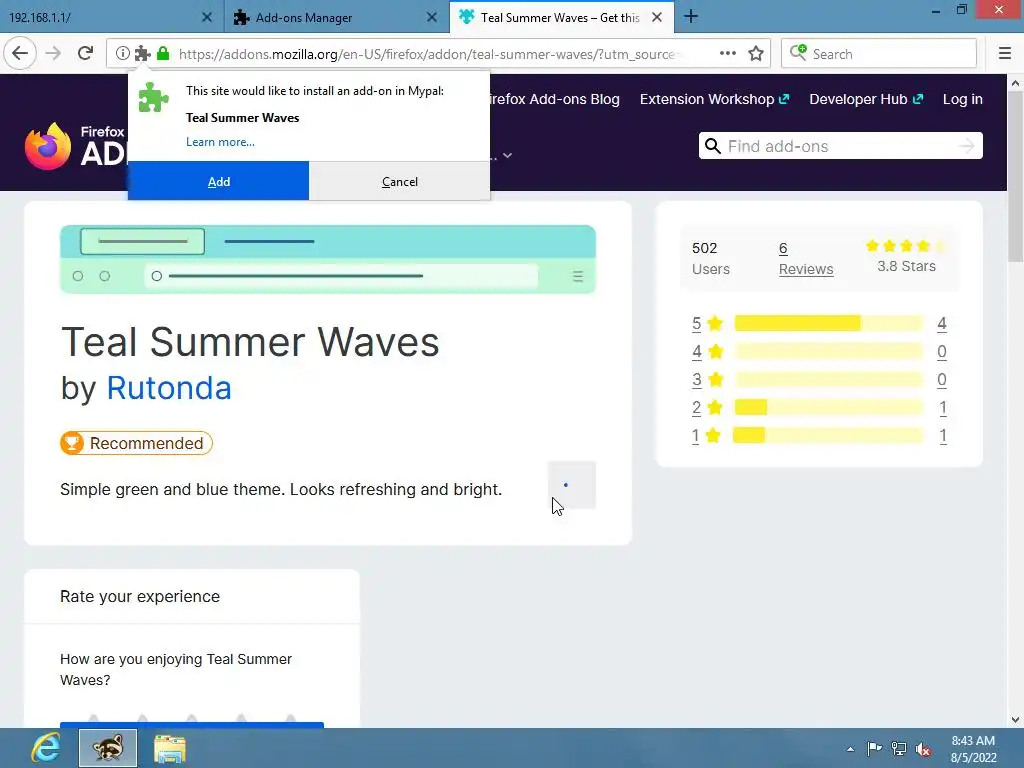The height and width of the screenshot is (768, 1024).
Task: Click the Find add-ons search field
Action: coord(839,146)
